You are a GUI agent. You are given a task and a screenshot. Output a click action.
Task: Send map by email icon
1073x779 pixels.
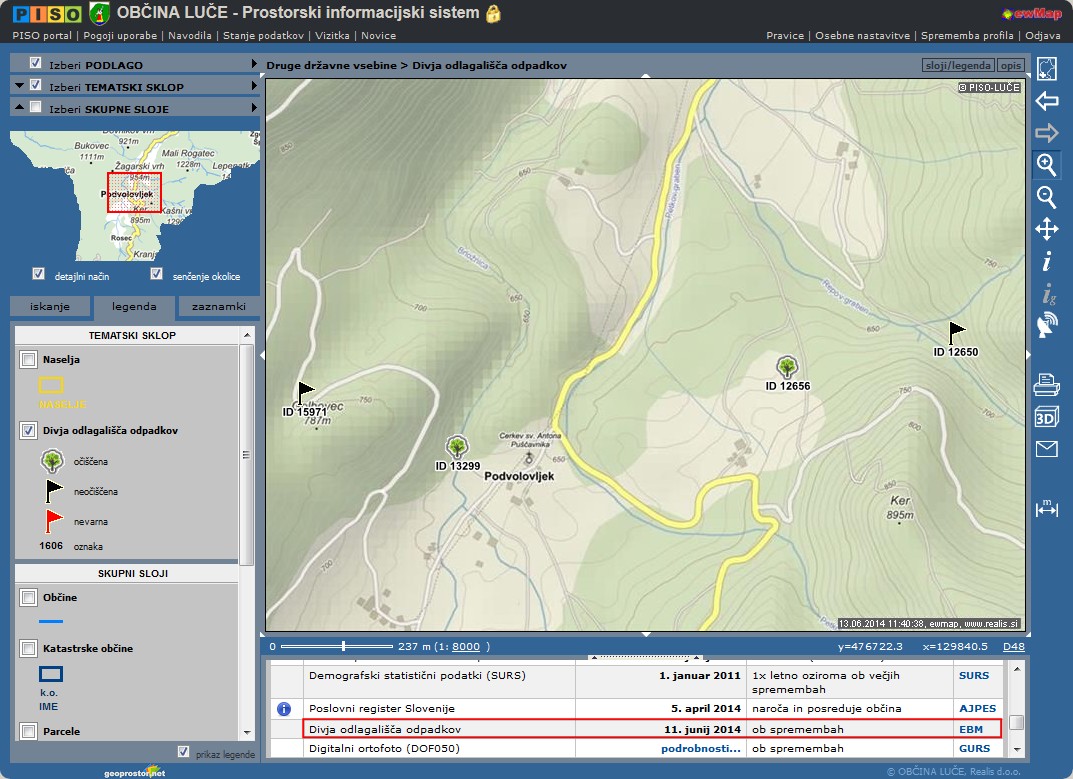[x=1046, y=449]
